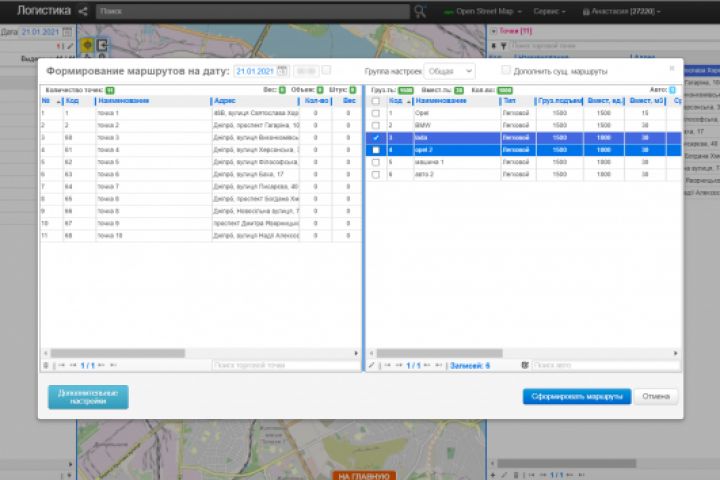Go to first page in points table pager
720x480 pixels.
pos(61,366)
